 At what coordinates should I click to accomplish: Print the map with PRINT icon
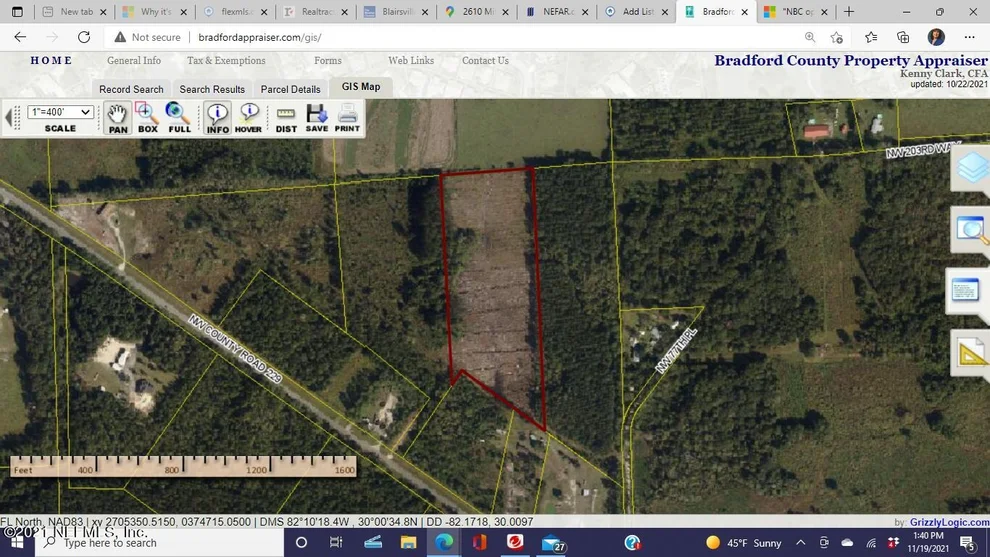click(347, 117)
